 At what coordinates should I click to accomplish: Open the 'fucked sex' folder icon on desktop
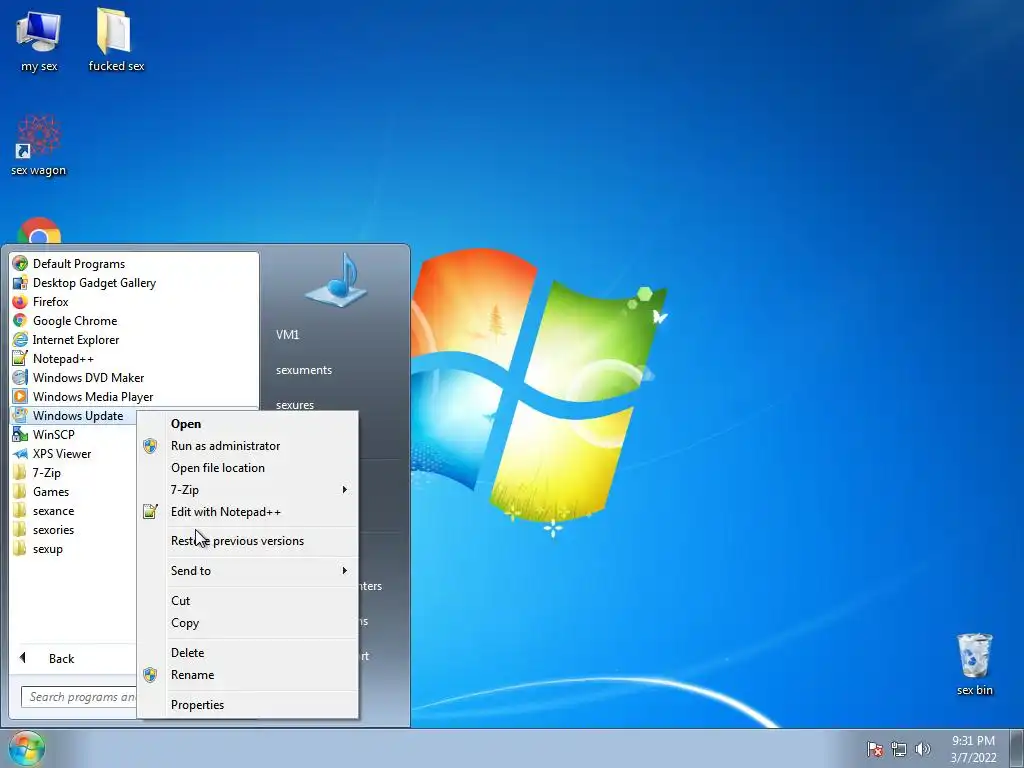coord(116,39)
